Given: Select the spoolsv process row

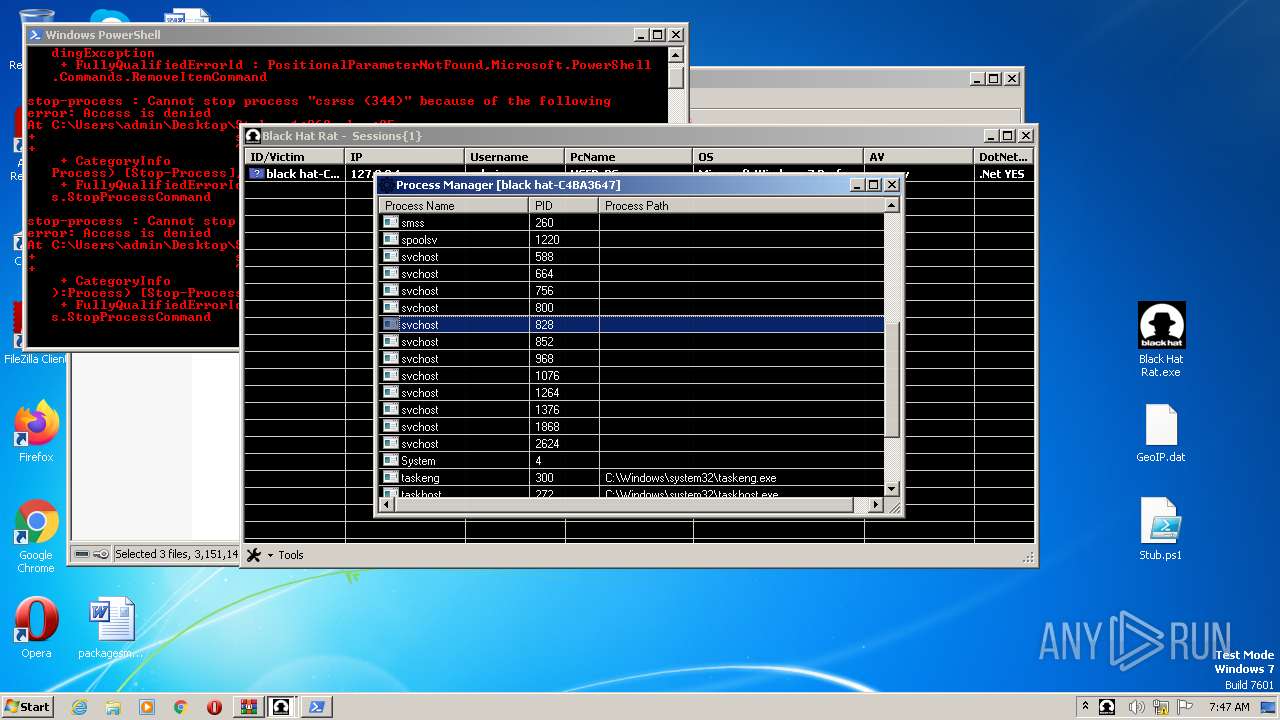Looking at the screenshot, I should point(632,240).
